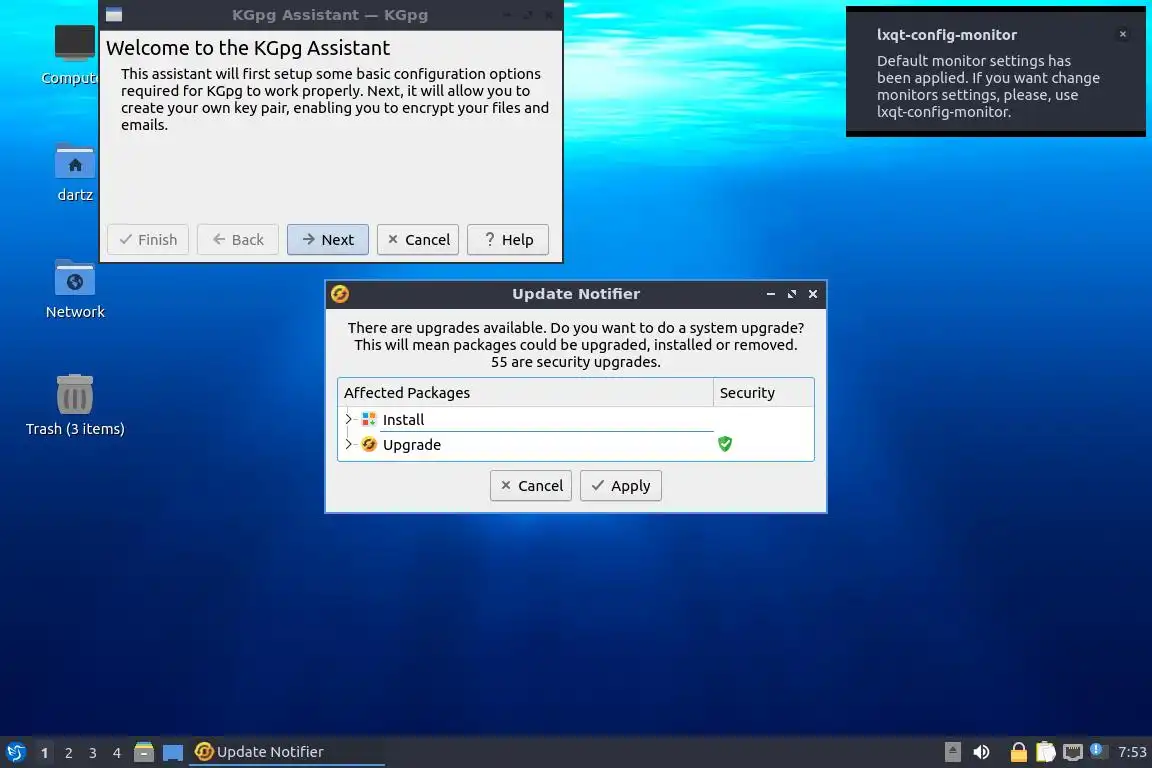Click the lock icon in system tray
This screenshot has width=1152, height=768.
pyautogui.click(x=1018, y=752)
